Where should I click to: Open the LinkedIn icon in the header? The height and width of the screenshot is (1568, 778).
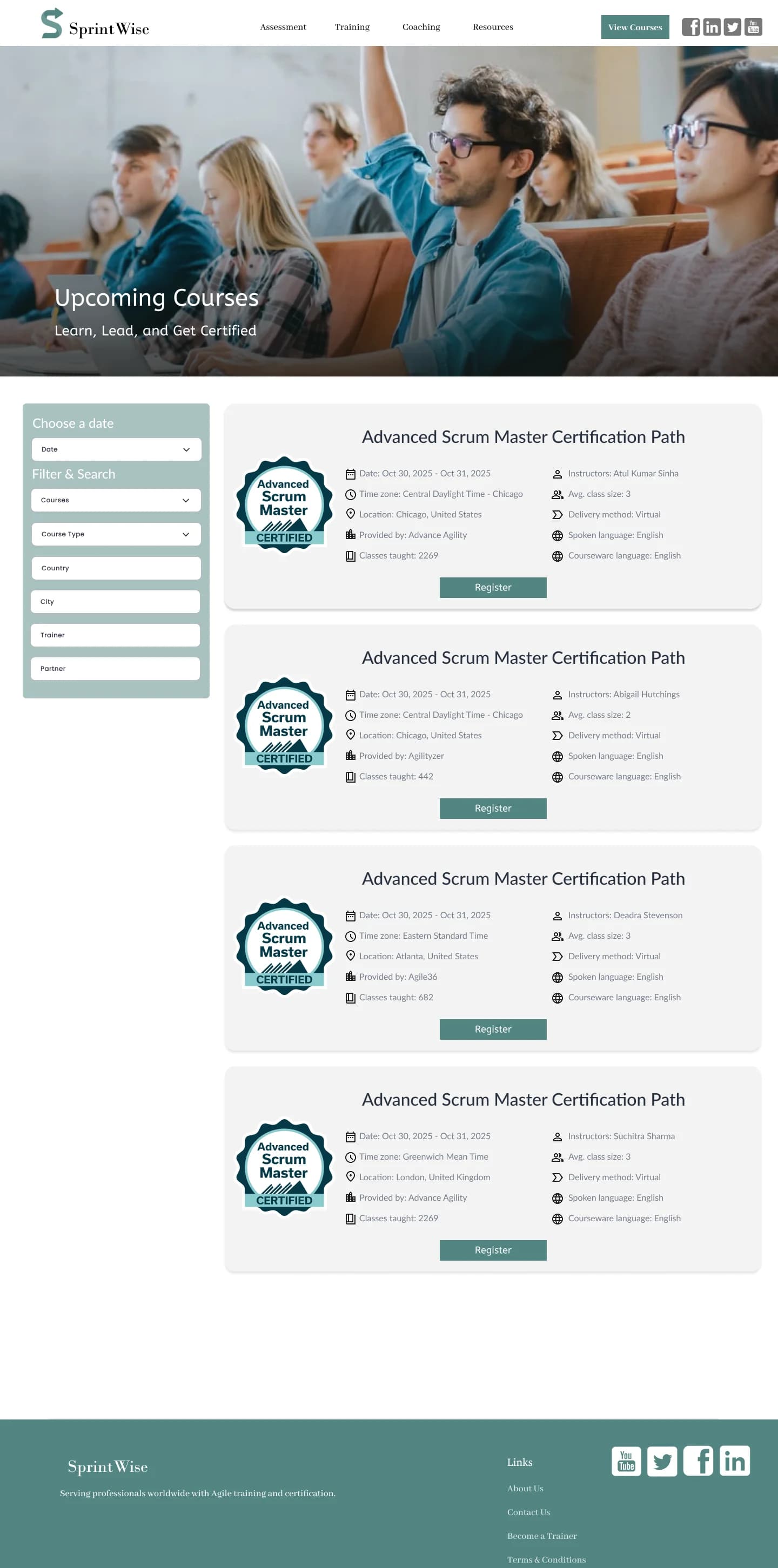[x=711, y=27]
